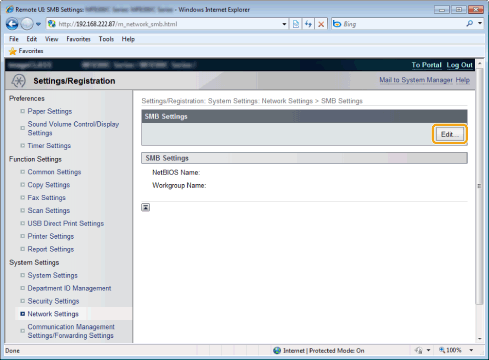Screen dimensions: 489x360
Task: Open Sound Volume Control/Display Settings
Action: click(x=73, y=128)
